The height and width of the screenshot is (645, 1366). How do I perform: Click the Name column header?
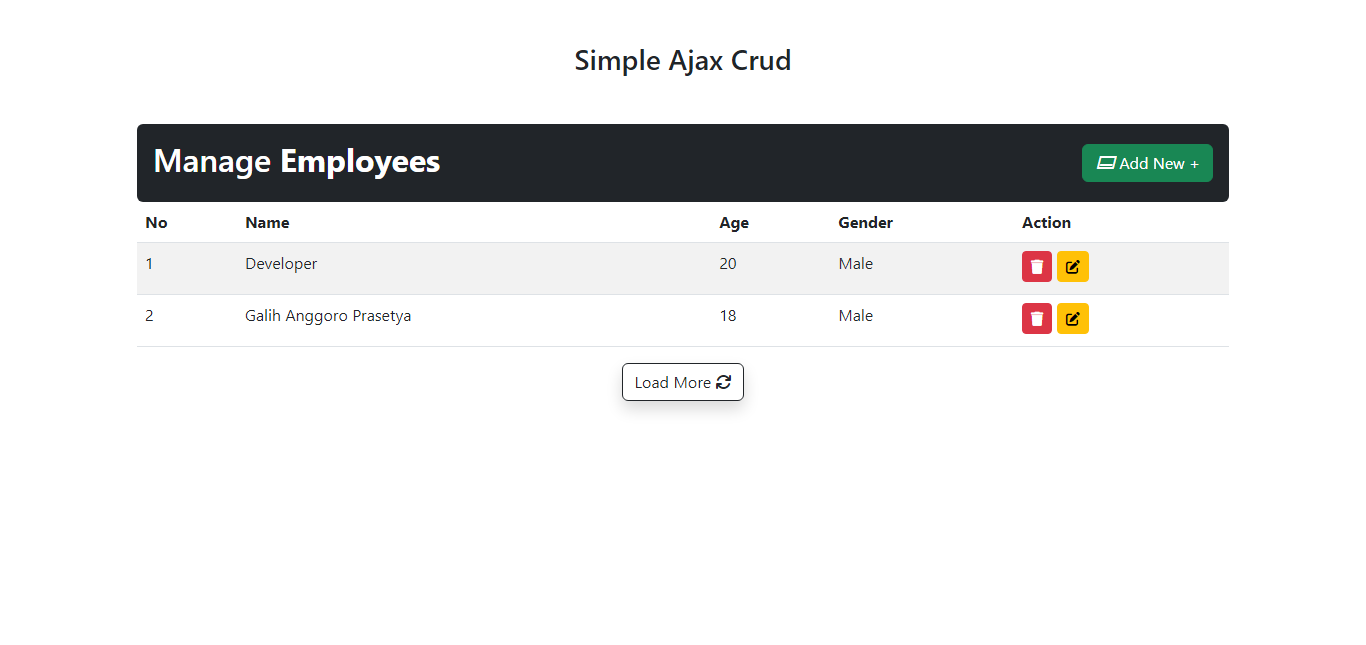pos(267,223)
